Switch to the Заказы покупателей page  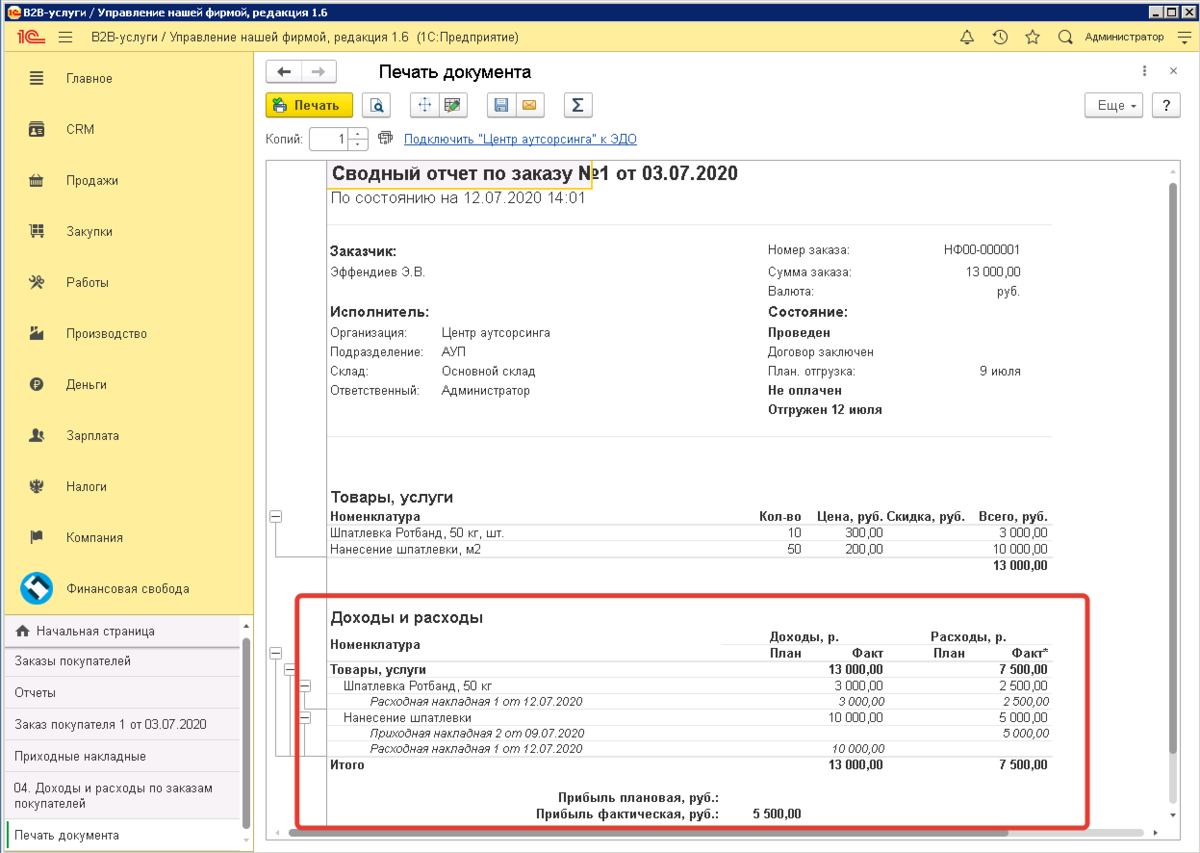click(x=120, y=661)
